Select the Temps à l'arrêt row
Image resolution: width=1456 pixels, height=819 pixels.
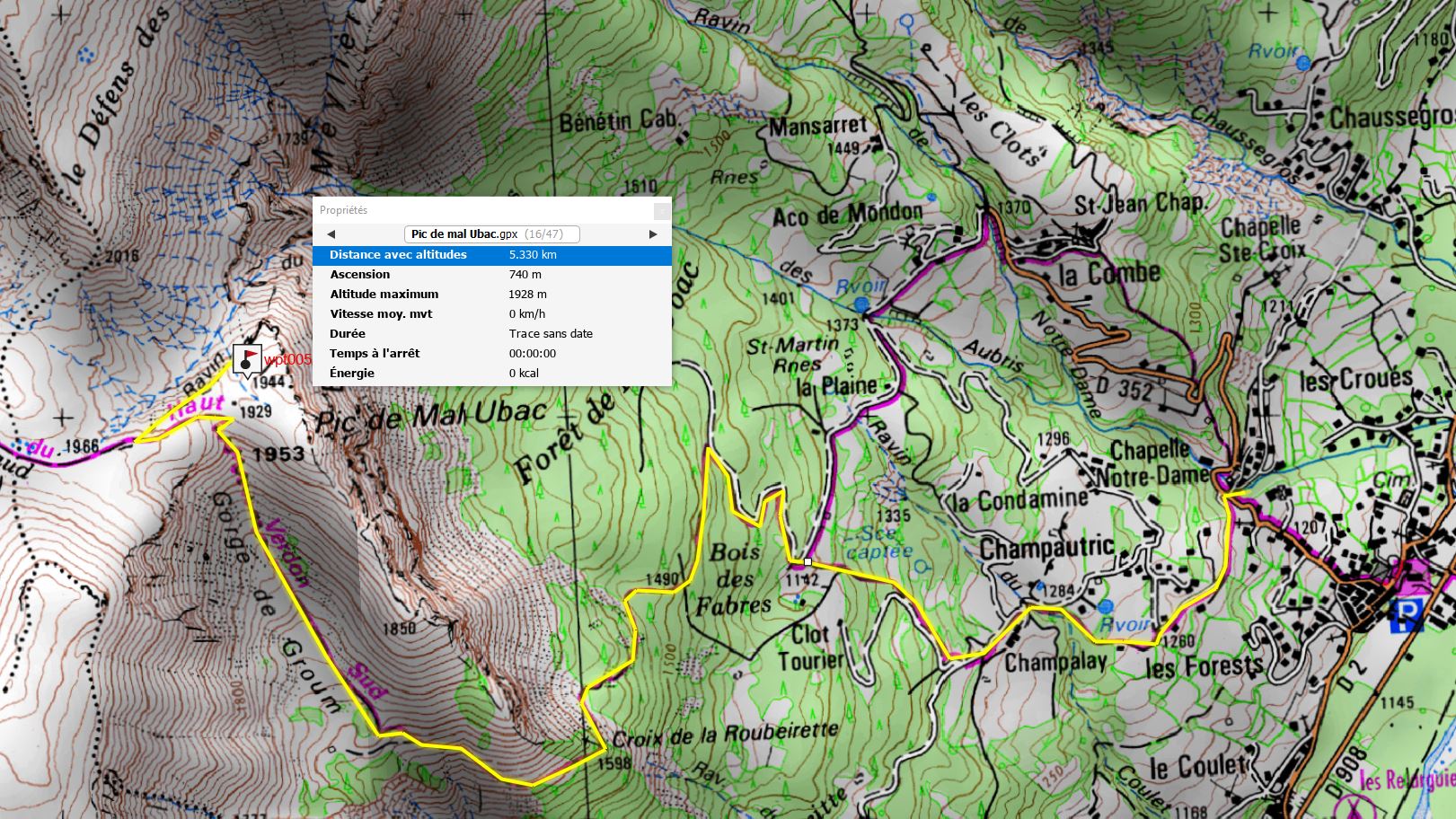pos(491,354)
